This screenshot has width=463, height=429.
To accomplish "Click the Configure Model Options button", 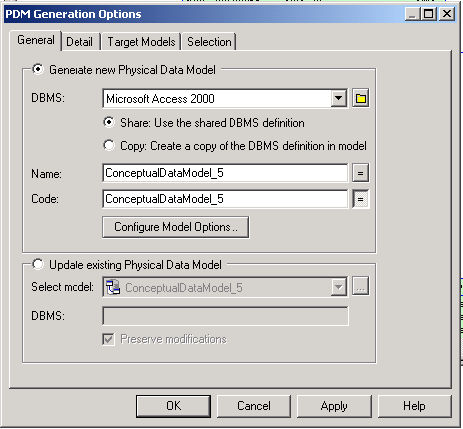I will pyautogui.click(x=175, y=227).
